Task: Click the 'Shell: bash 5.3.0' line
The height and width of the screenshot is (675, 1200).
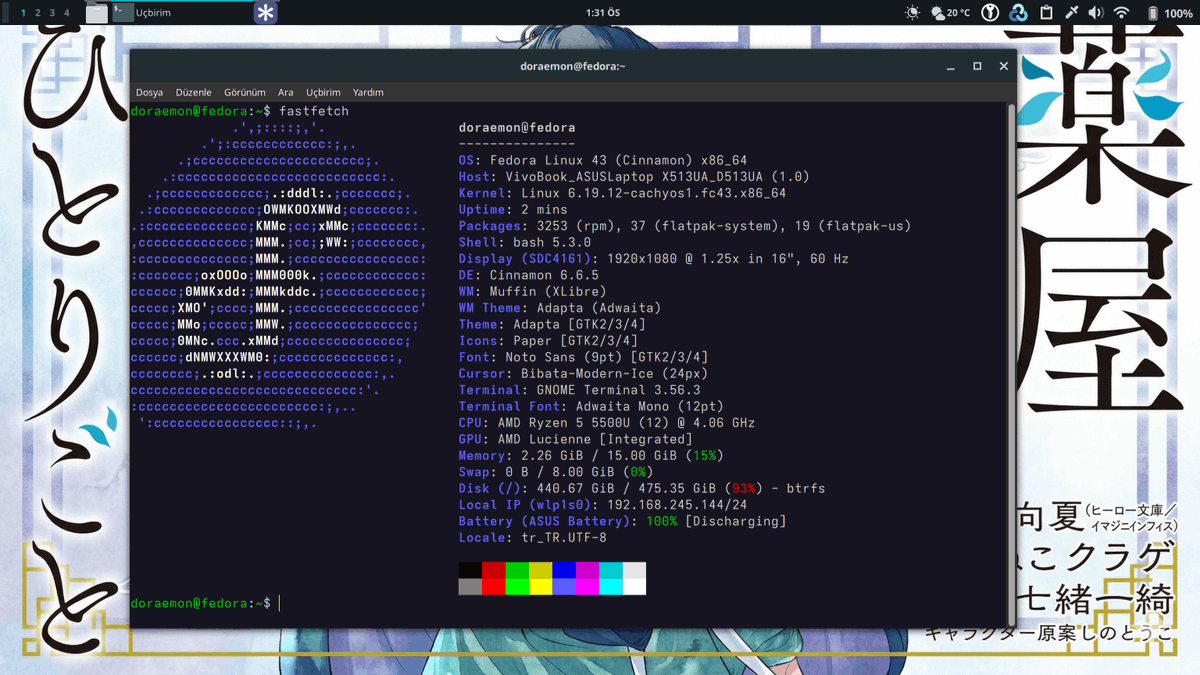Action: (525, 242)
